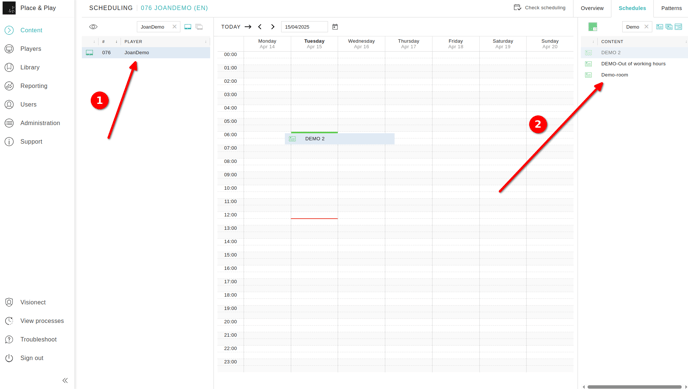
Task: Click the Visionect account icon
Action: click(x=9, y=302)
